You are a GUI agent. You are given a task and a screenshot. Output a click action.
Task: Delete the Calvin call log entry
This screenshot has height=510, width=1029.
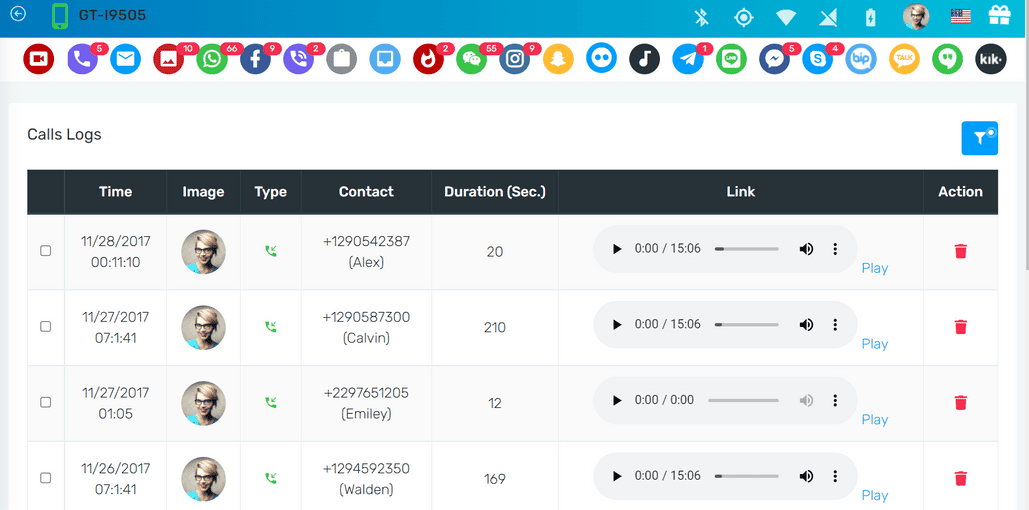pyautogui.click(x=961, y=326)
